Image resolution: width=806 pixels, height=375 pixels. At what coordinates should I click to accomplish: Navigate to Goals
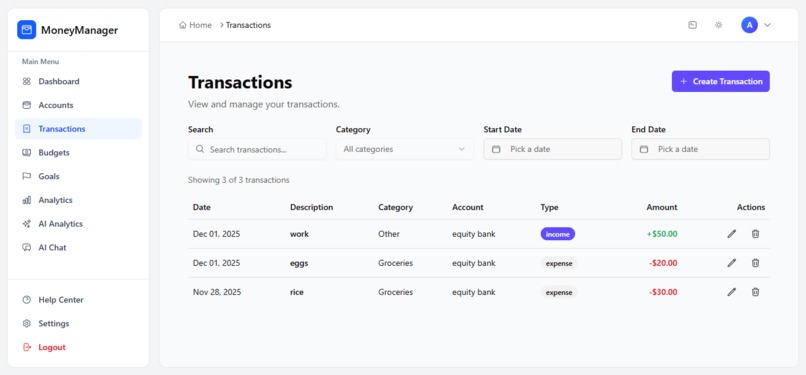pyautogui.click(x=78, y=176)
